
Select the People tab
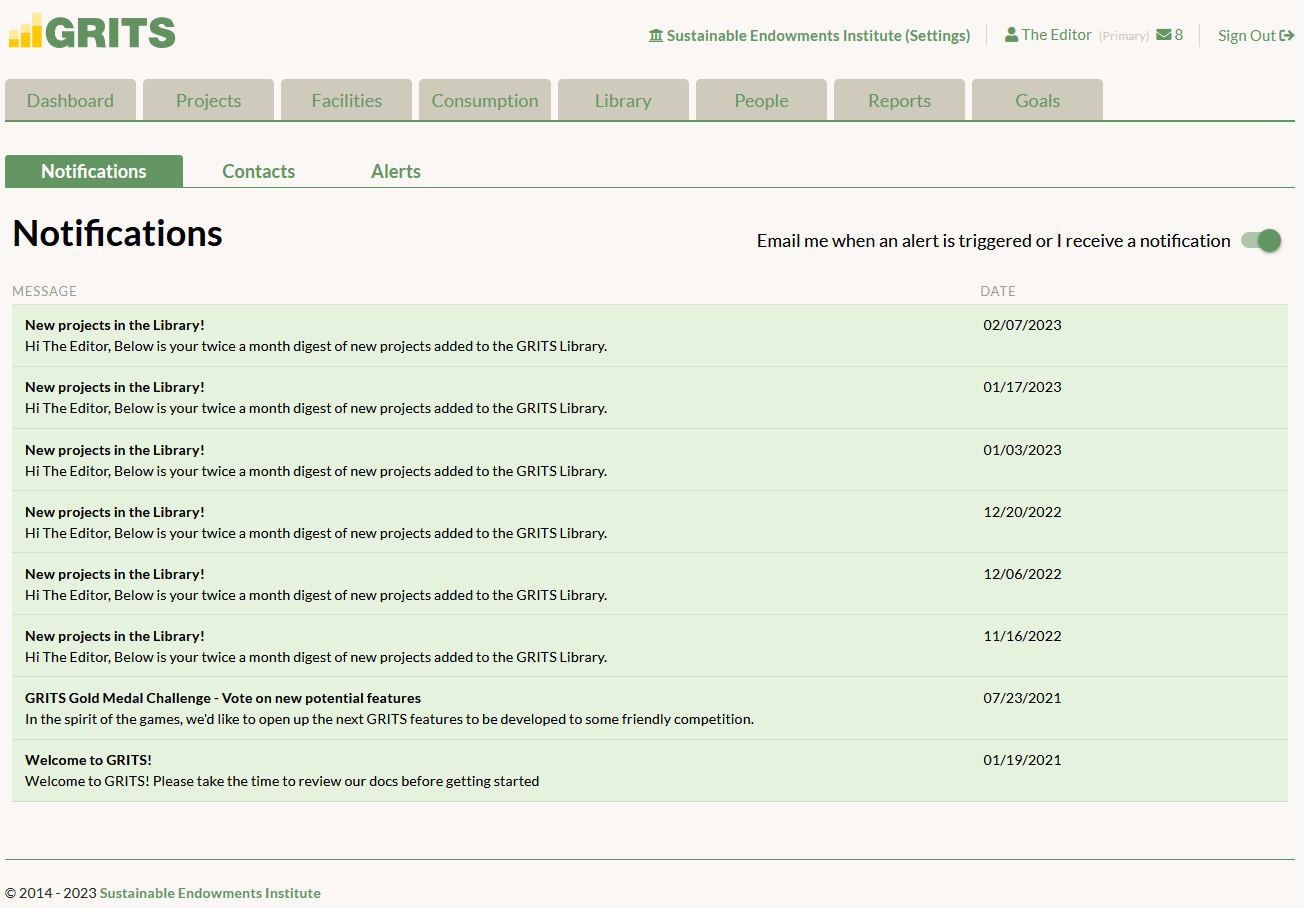[x=761, y=100]
